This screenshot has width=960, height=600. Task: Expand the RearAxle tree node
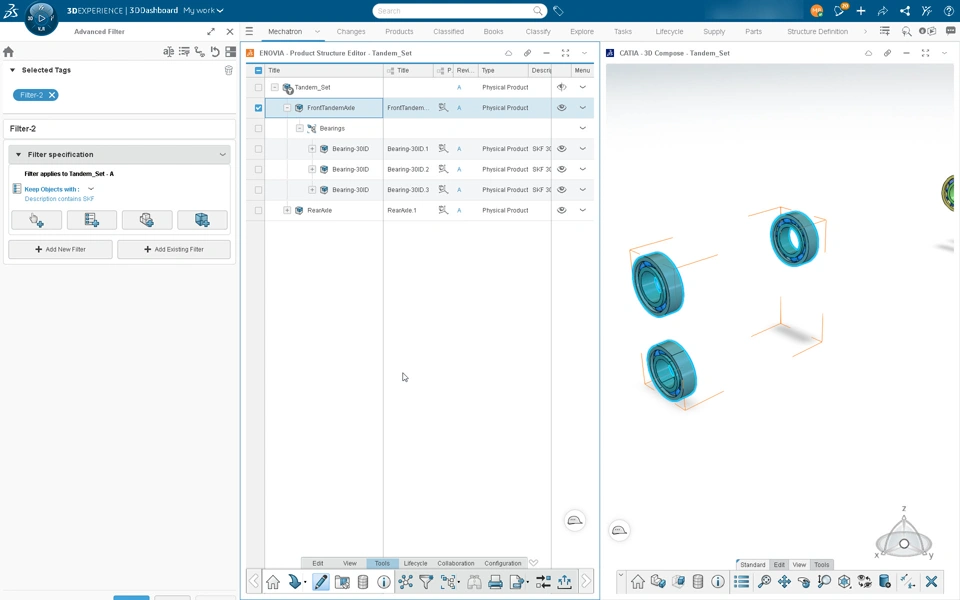click(x=287, y=210)
